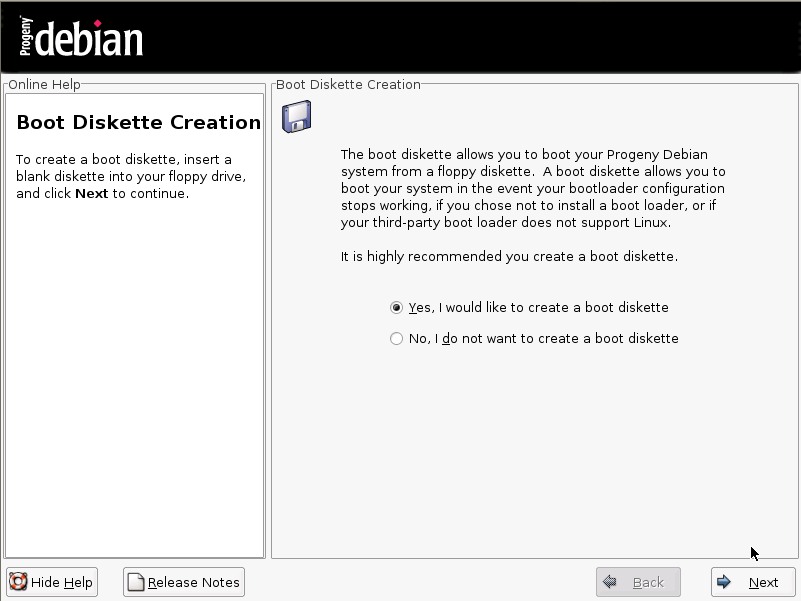Click the document icon beside Release Notes
Screen dimensions: 801x601
point(135,582)
